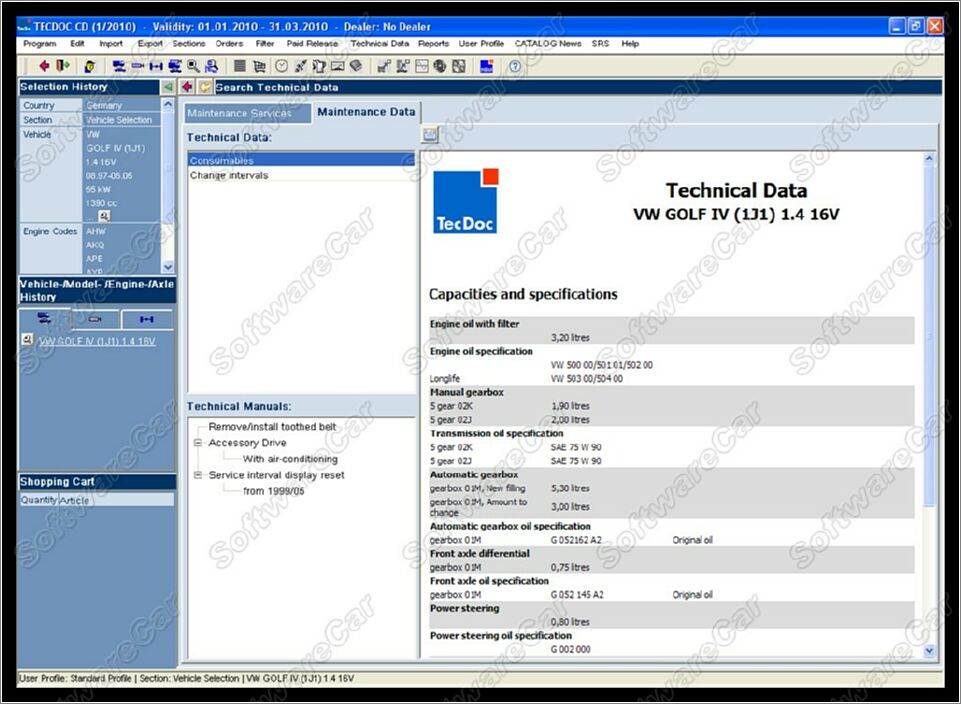
Task: Open the Orders menu
Action: (x=229, y=44)
